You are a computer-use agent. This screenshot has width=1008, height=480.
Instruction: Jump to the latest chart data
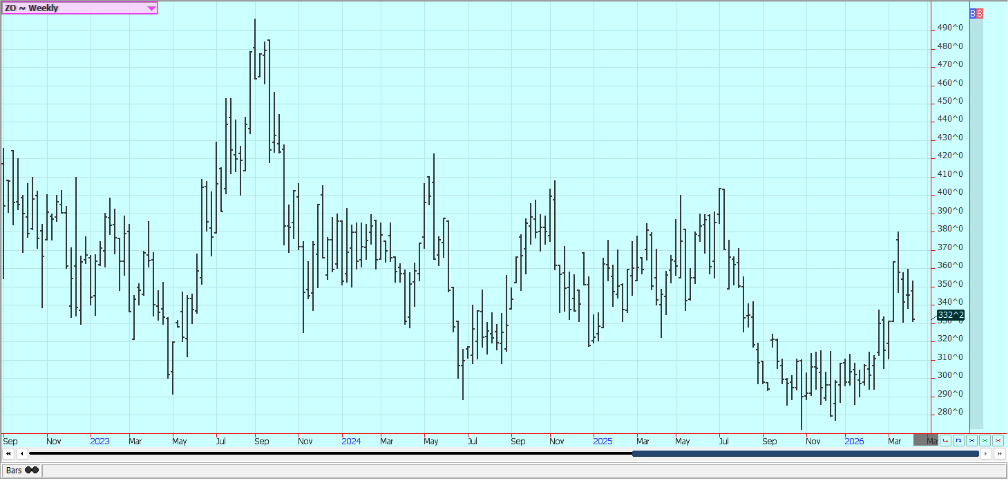997,454
